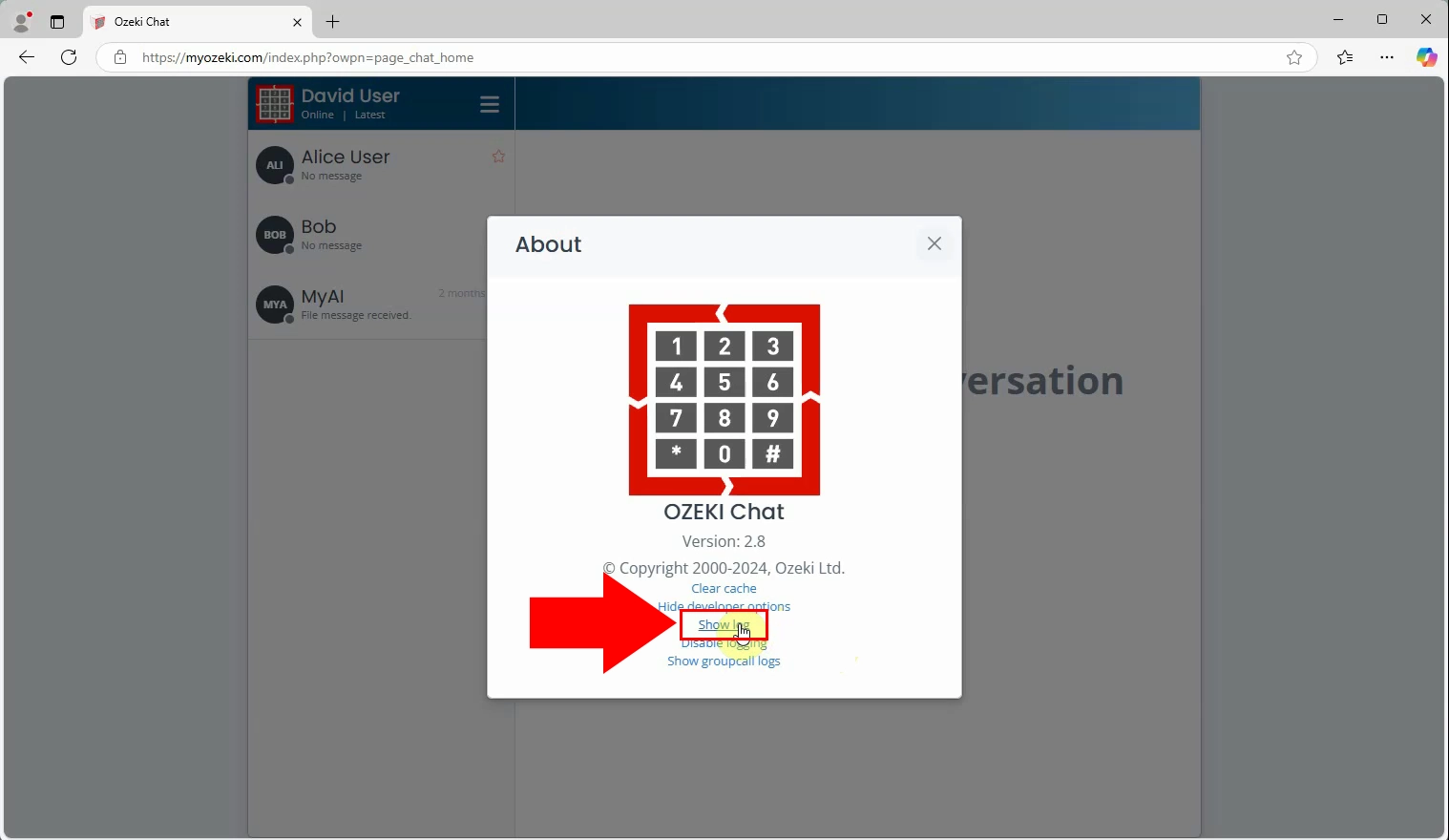Open the browser Favorites list icon
The image size is (1449, 840).
pos(1345,57)
